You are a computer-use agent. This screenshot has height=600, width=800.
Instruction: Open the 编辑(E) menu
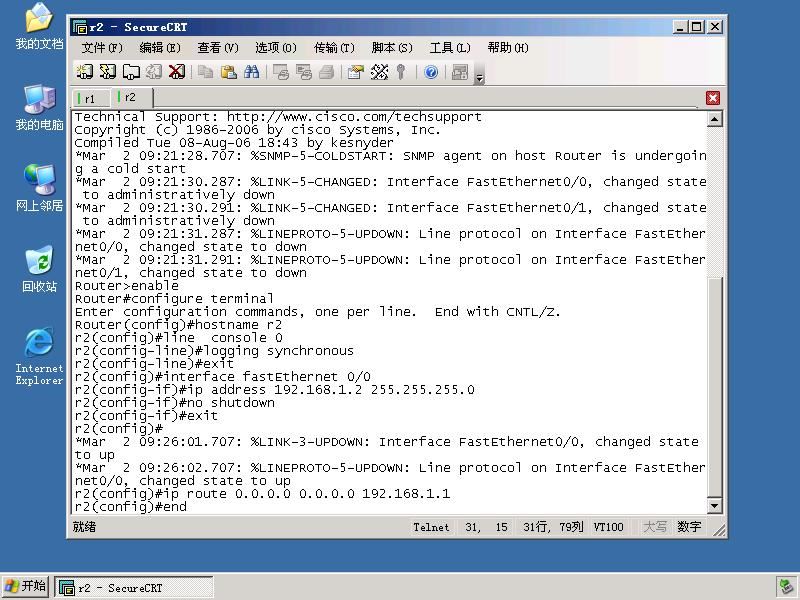(x=160, y=48)
